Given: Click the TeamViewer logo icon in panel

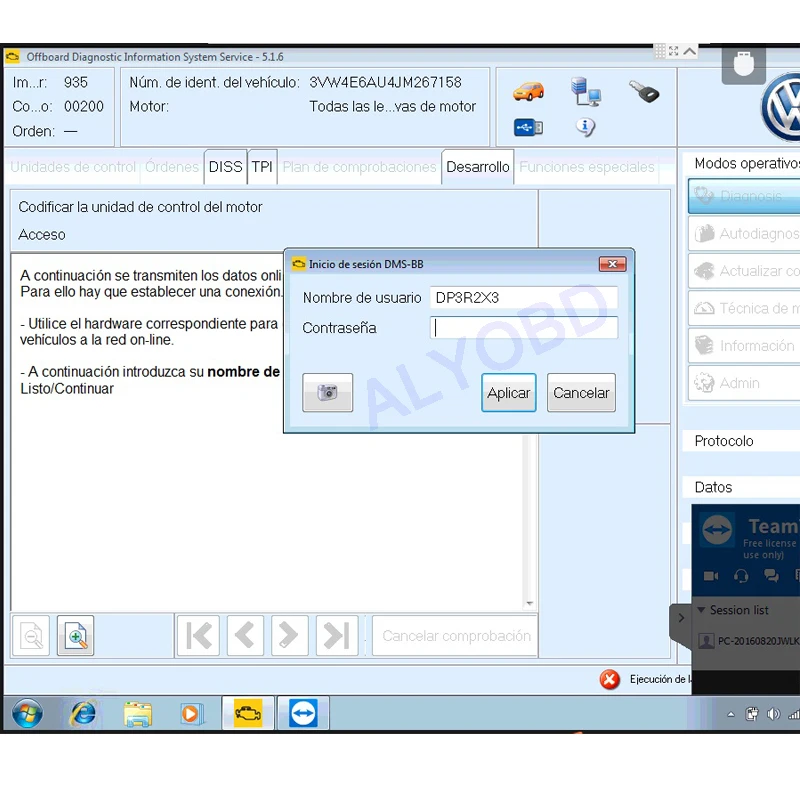Looking at the screenshot, I should (x=717, y=530).
